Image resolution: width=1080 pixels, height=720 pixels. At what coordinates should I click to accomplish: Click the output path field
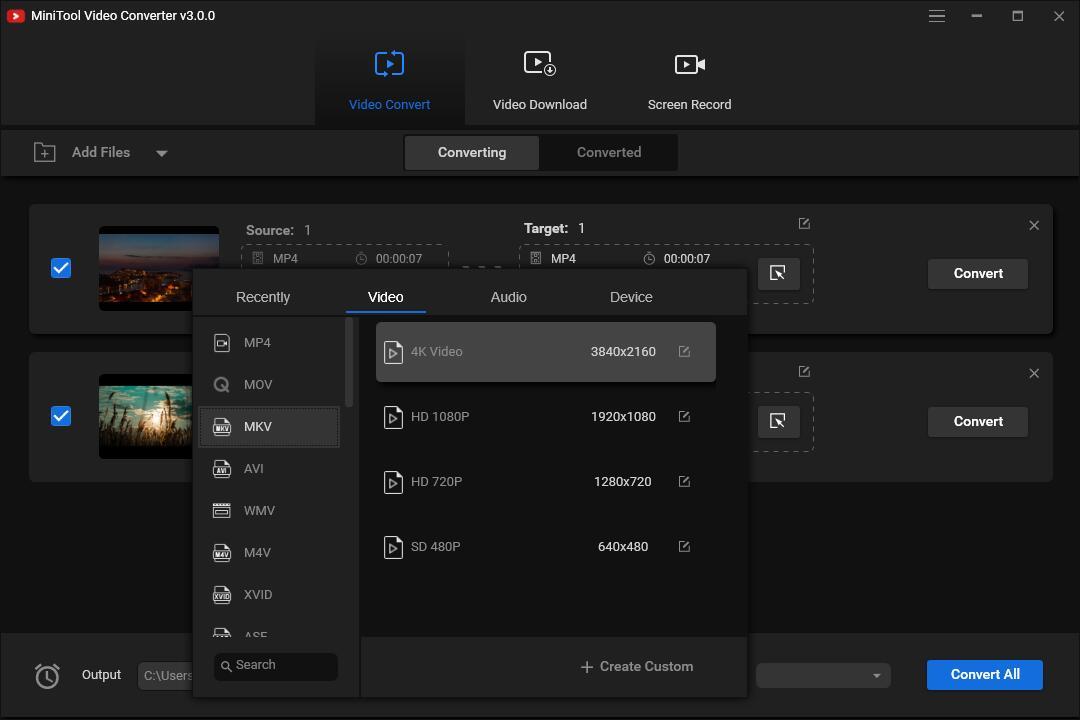166,675
